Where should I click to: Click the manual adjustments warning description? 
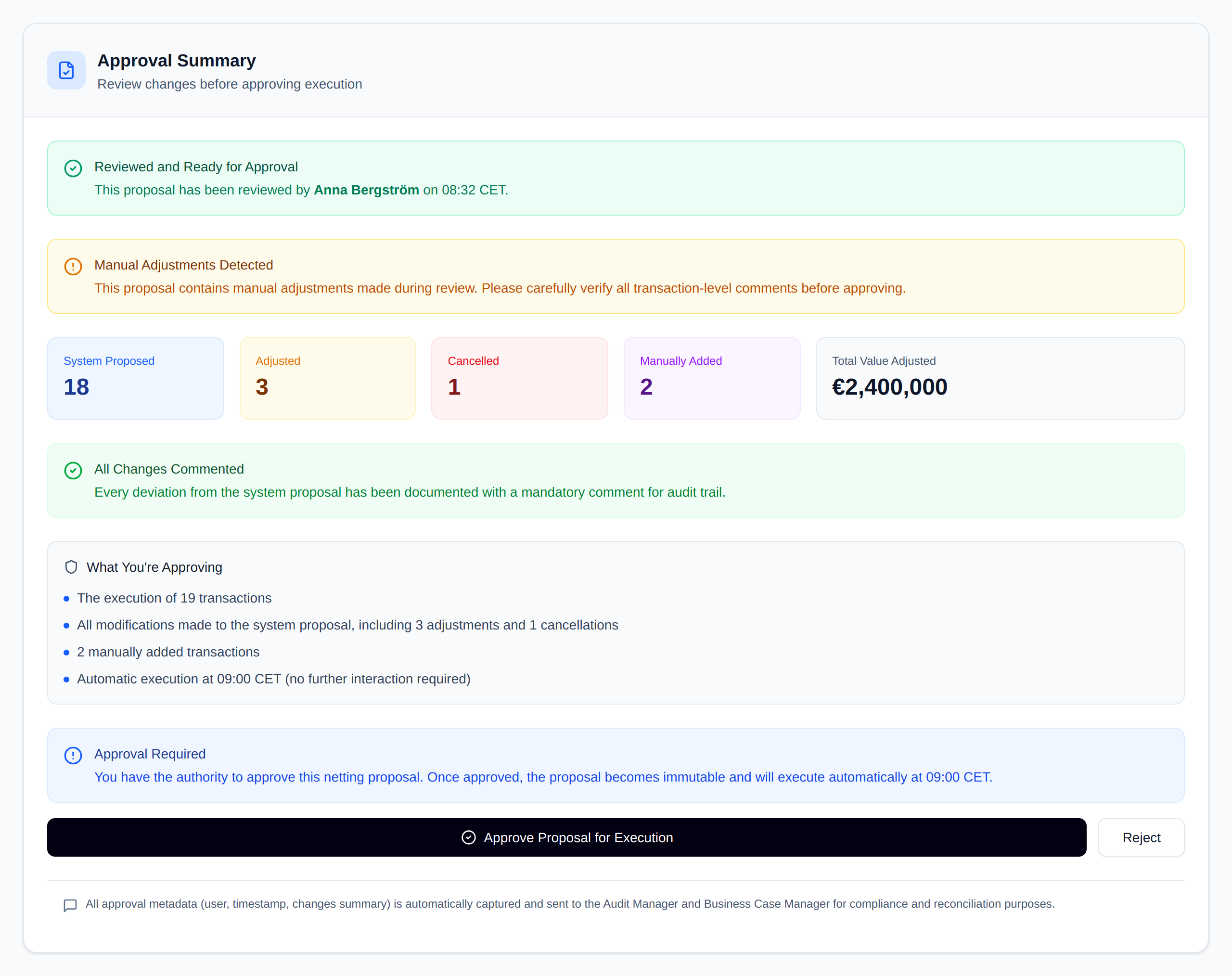(x=500, y=288)
